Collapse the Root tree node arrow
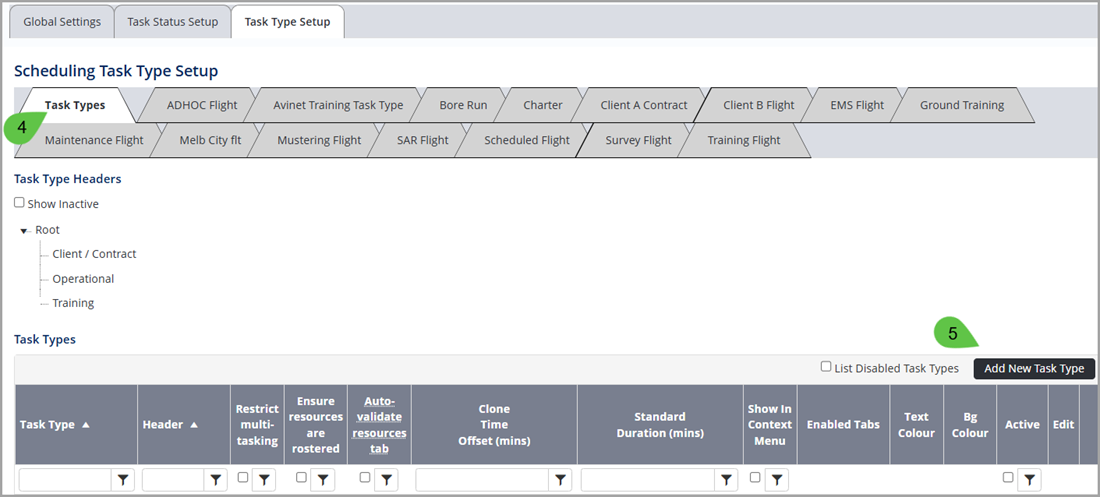Image resolution: width=1100 pixels, height=497 pixels. pos(24,231)
